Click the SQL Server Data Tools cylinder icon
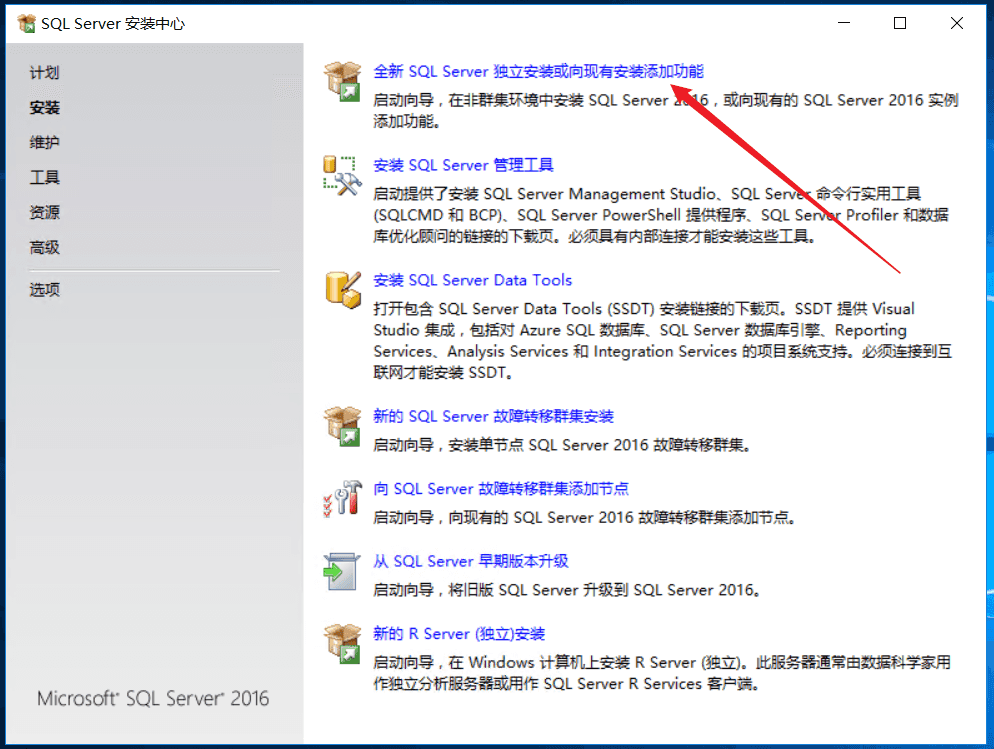Image resolution: width=994 pixels, height=749 pixels. [343, 290]
